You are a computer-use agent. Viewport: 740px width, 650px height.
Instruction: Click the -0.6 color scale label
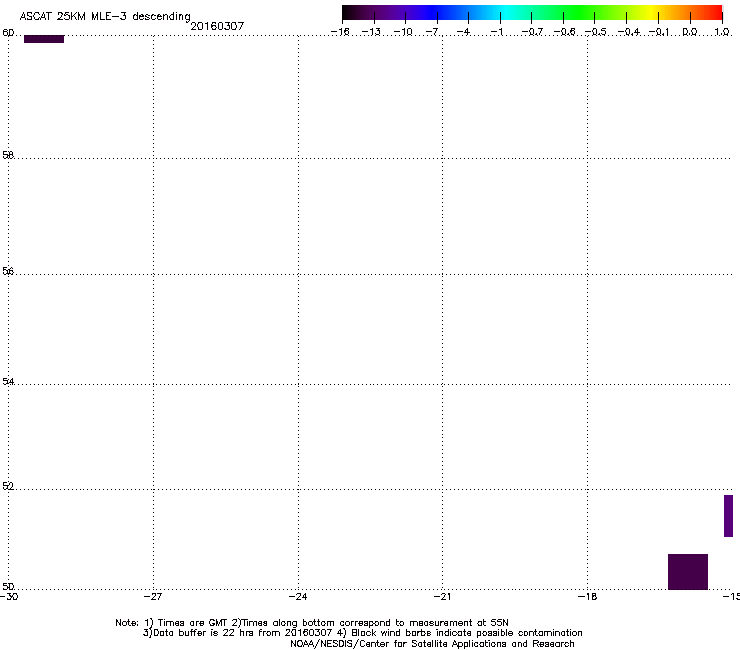tap(564, 32)
